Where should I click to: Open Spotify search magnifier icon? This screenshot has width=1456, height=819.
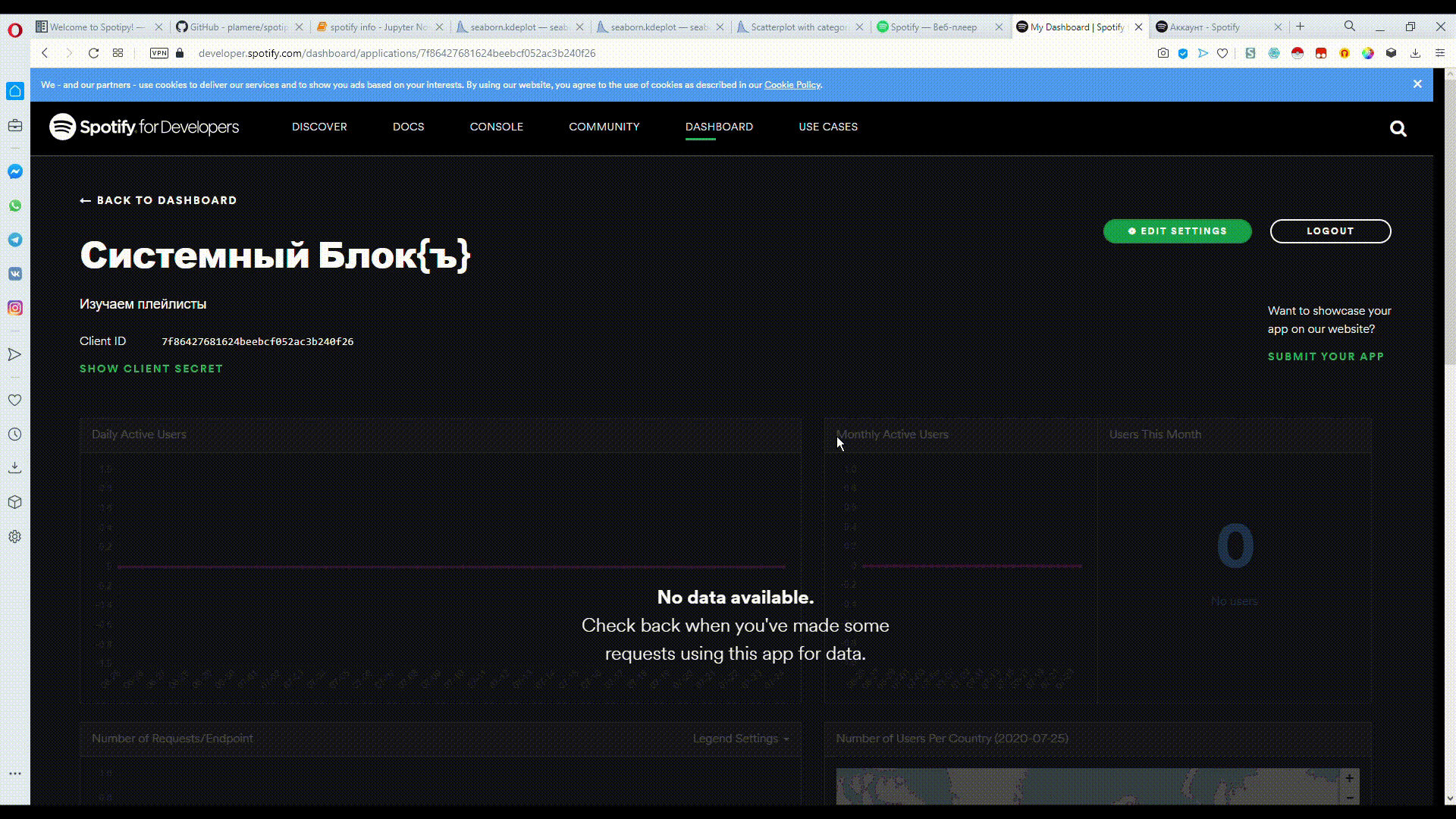click(x=1398, y=129)
